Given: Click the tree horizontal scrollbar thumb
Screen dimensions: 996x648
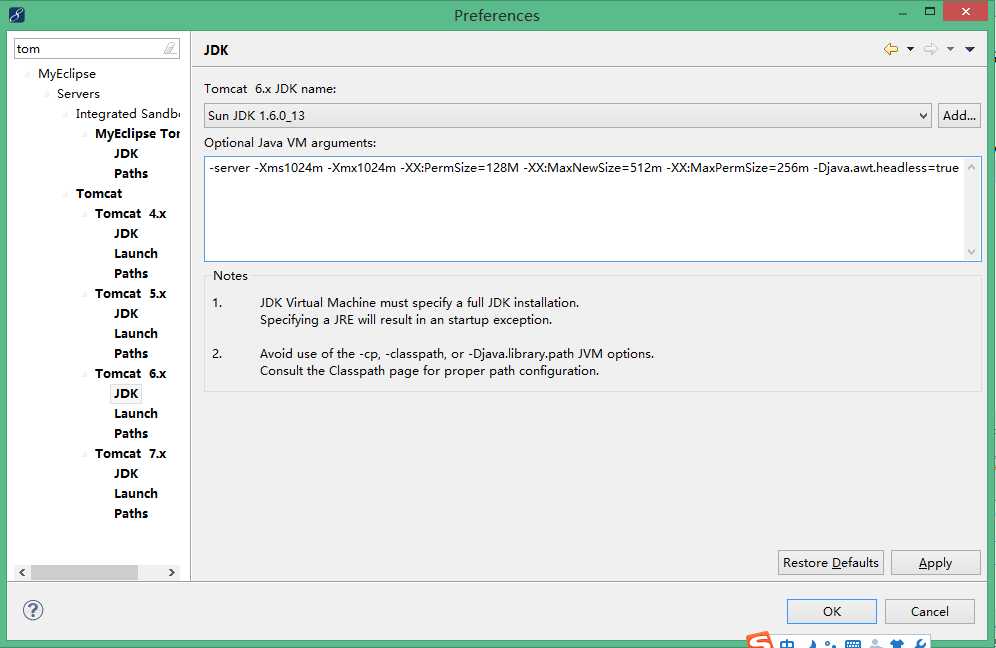Looking at the screenshot, I should pos(84,572).
